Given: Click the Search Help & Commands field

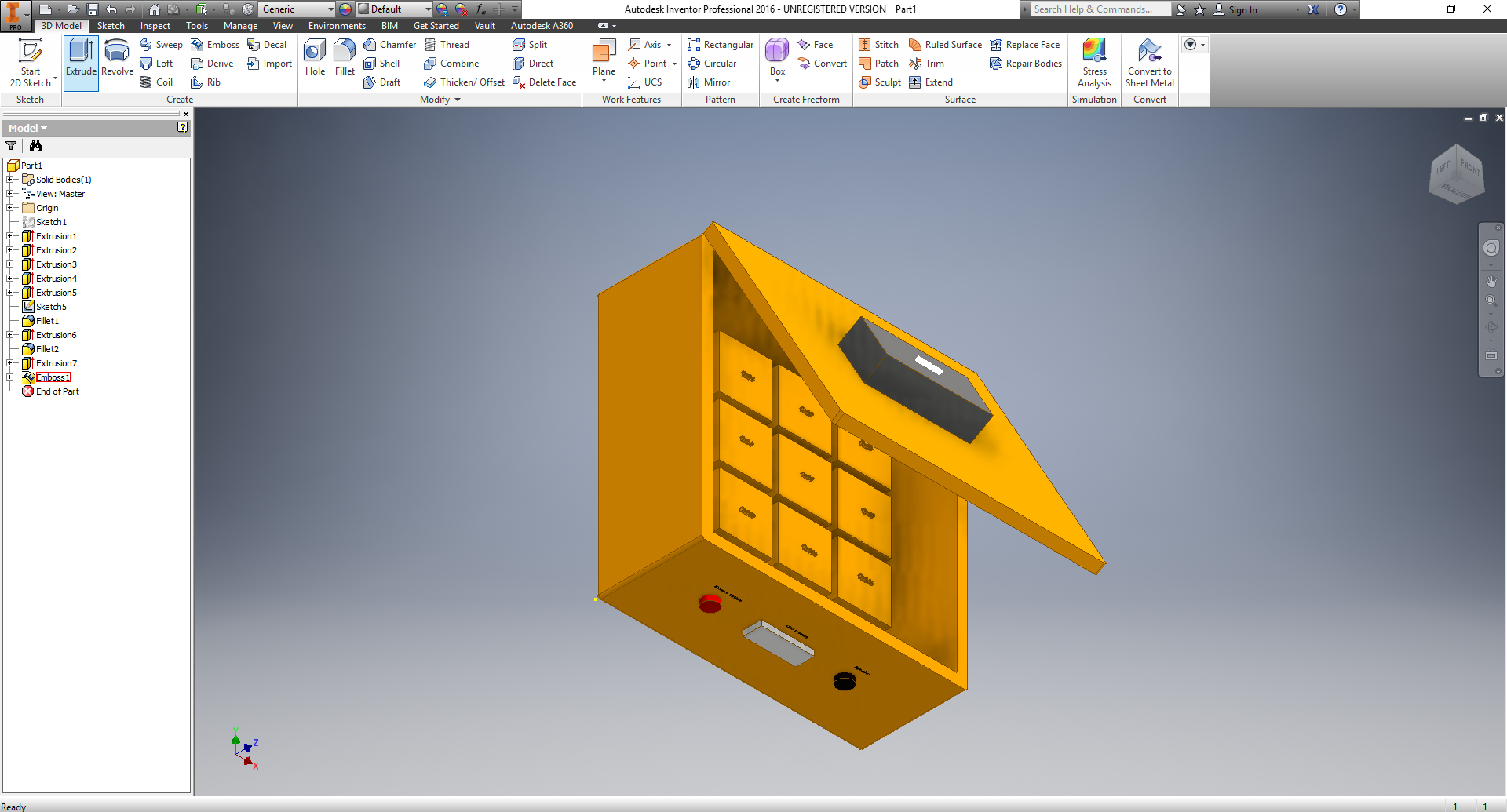Looking at the screenshot, I should pyautogui.click(x=1100, y=9).
